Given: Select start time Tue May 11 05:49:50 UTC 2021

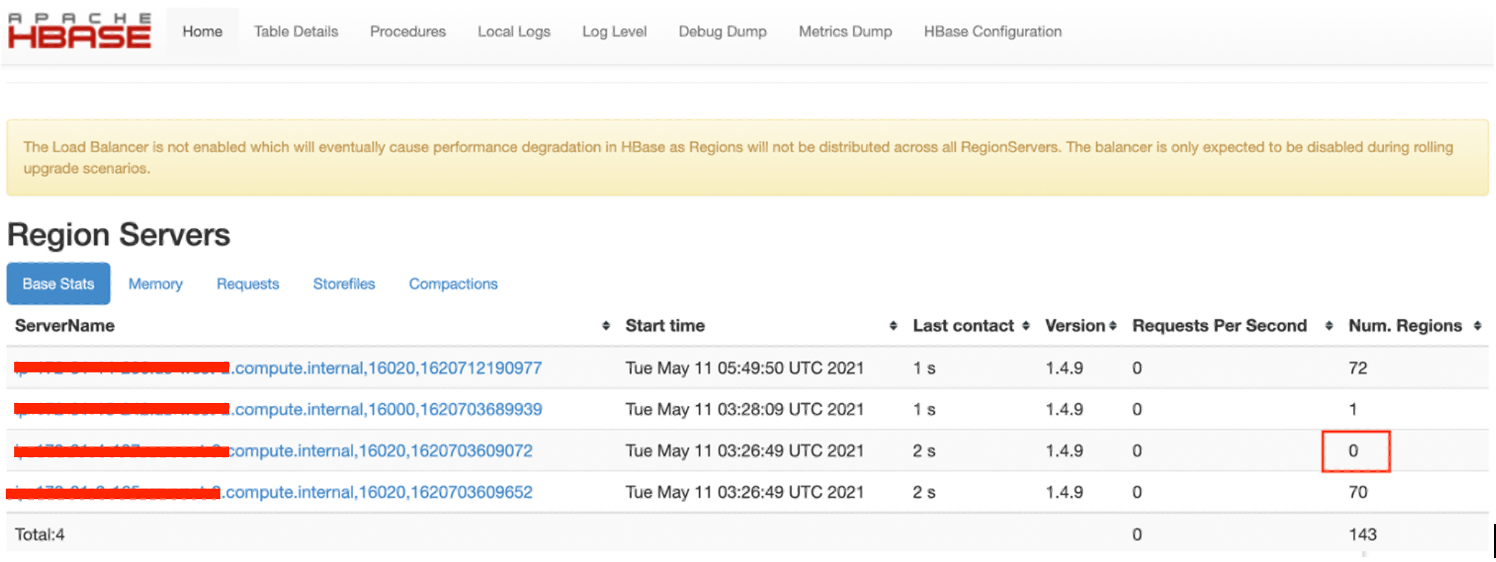Looking at the screenshot, I should (744, 368).
